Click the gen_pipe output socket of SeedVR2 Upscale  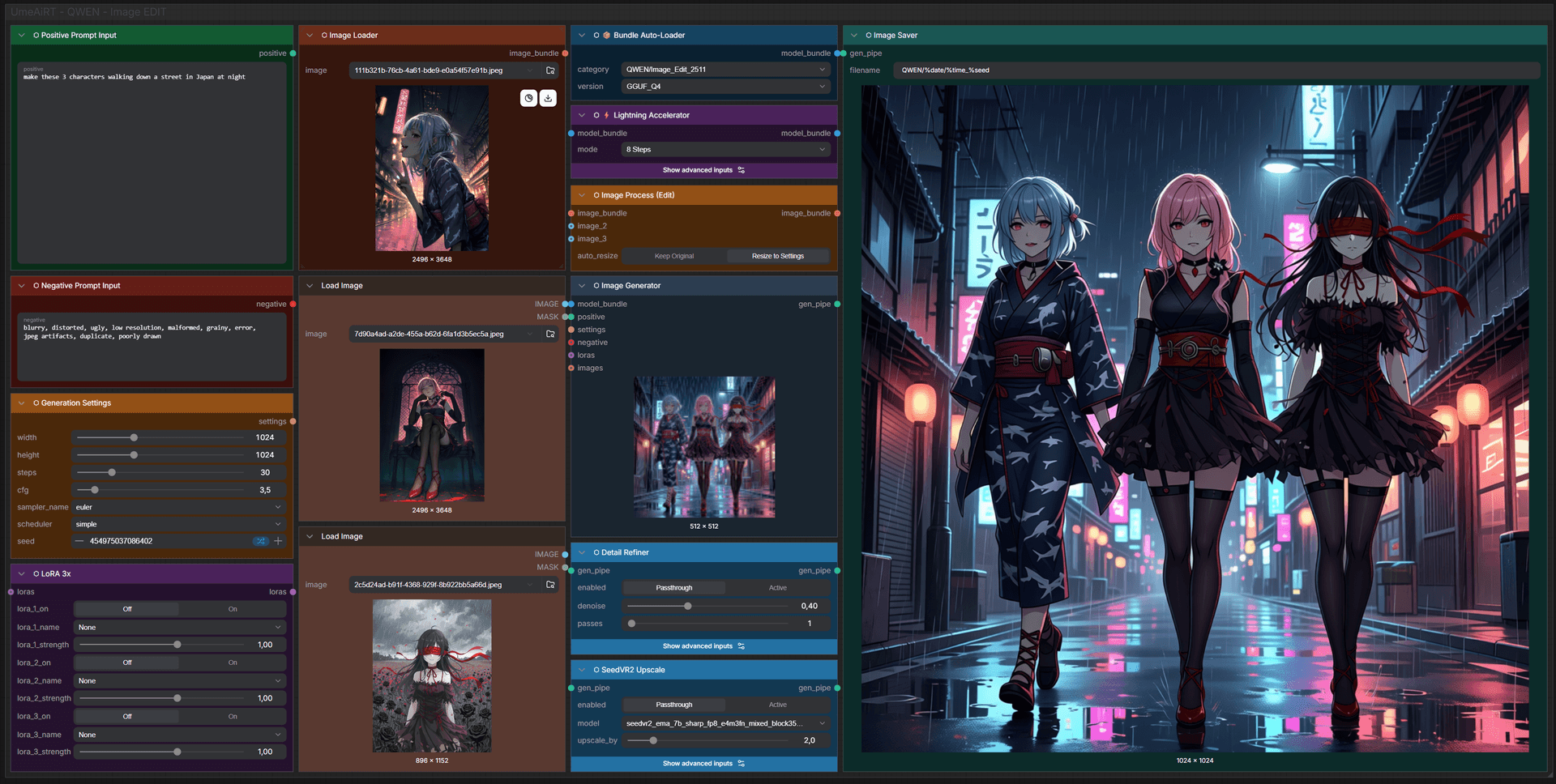coord(837,688)
